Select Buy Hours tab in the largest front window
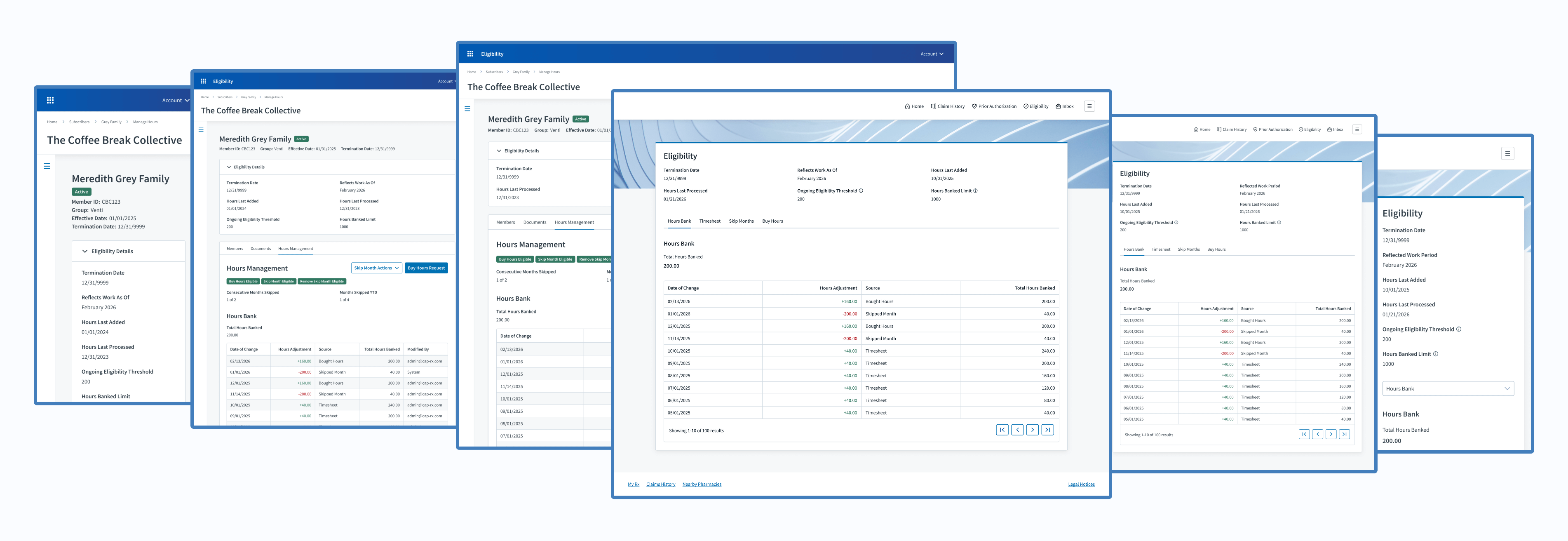 click(x=772, y=221)
